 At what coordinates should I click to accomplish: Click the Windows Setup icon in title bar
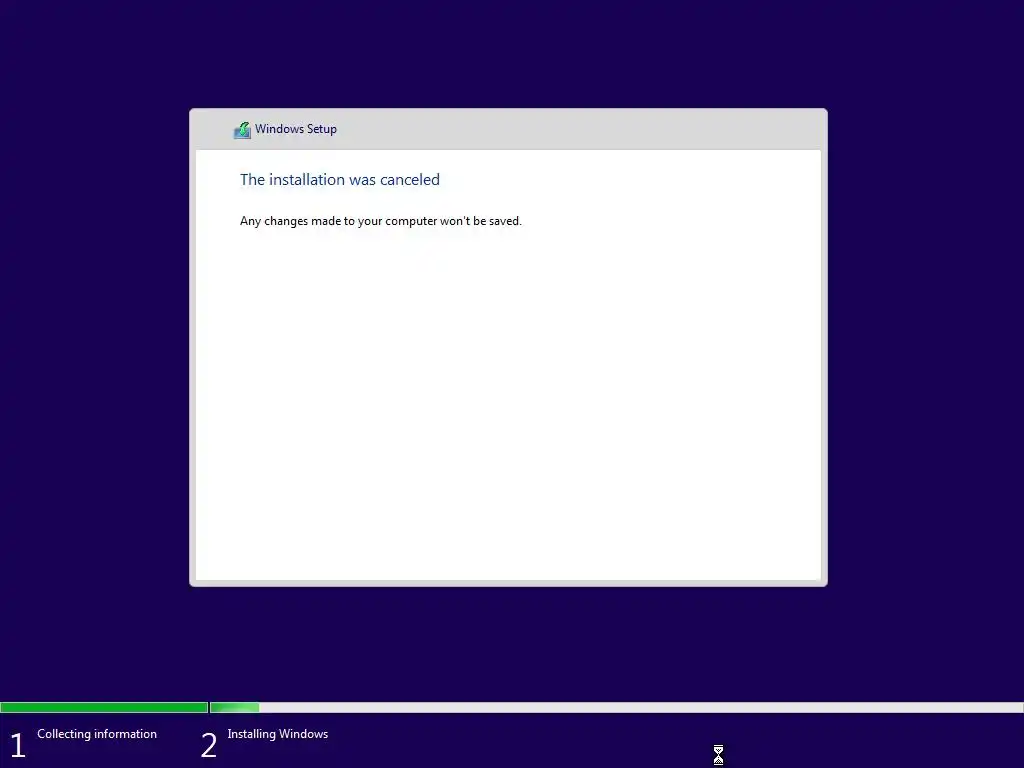[242, 130]
